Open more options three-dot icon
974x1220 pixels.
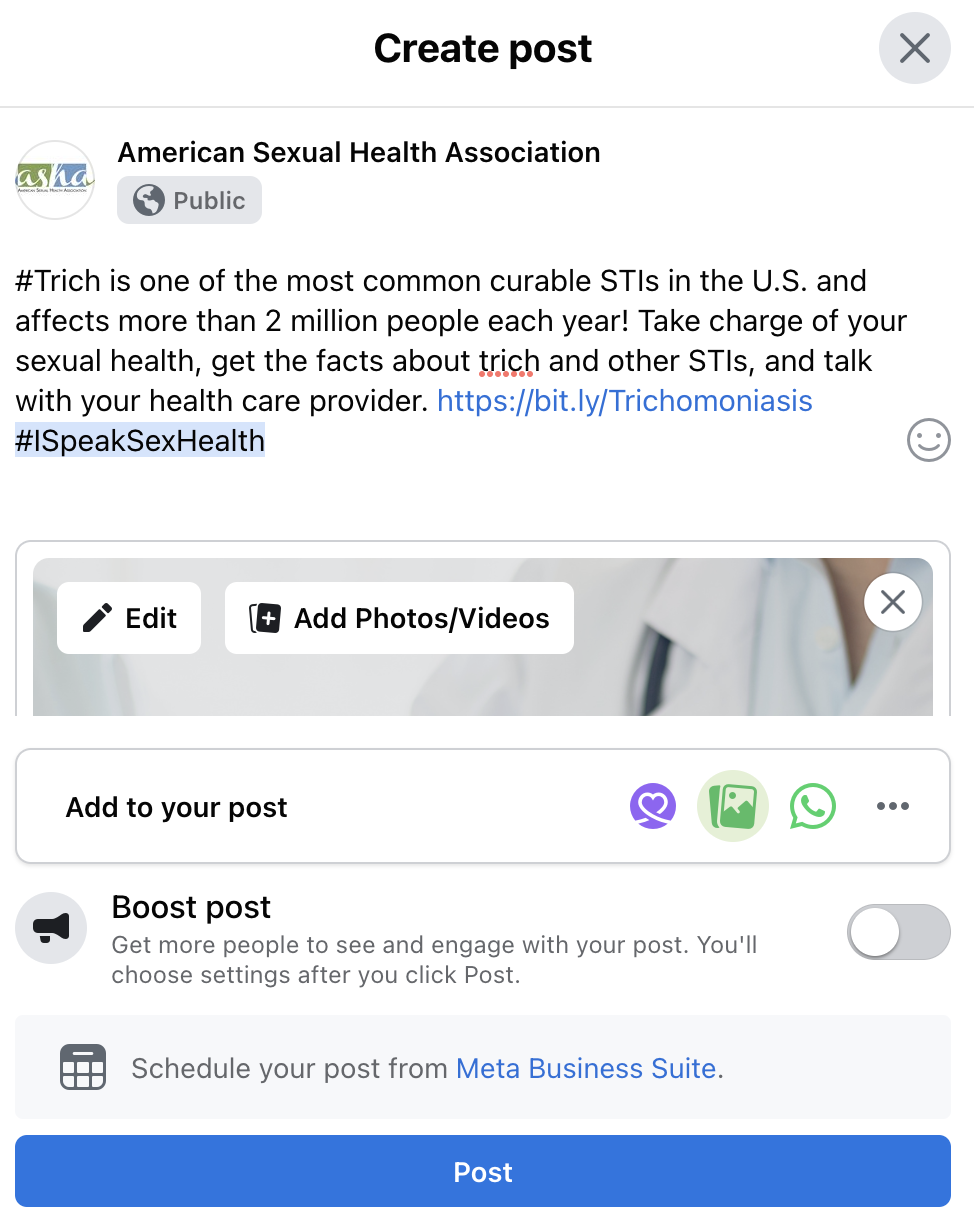(x=892, y=806)
